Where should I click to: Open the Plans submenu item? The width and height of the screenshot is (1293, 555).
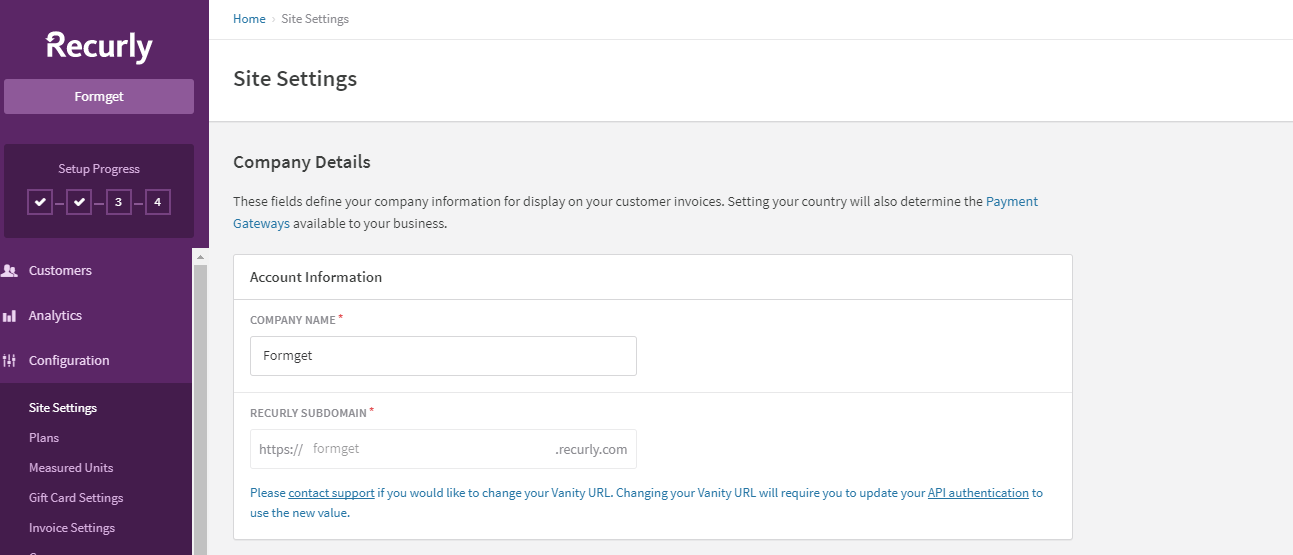44,438
